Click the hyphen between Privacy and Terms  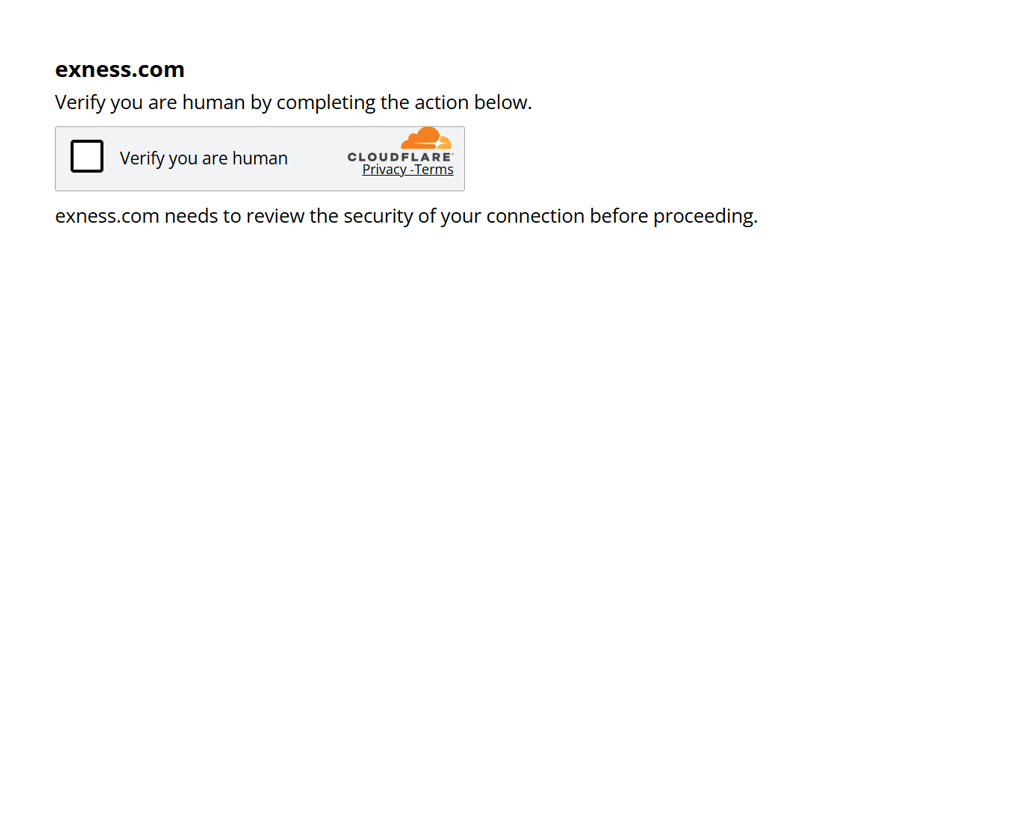pos(411,170)
